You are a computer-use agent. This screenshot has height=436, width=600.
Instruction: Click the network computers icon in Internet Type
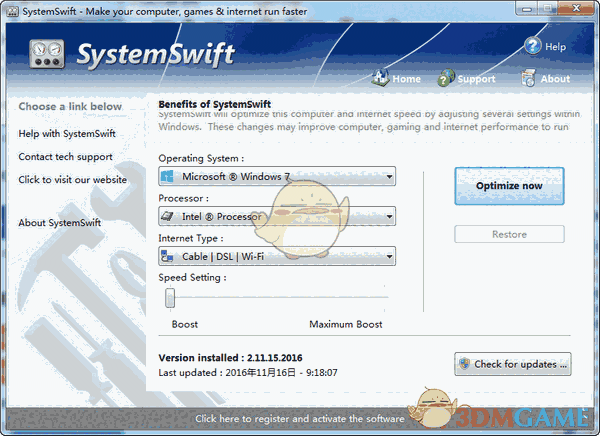point(167,256)
